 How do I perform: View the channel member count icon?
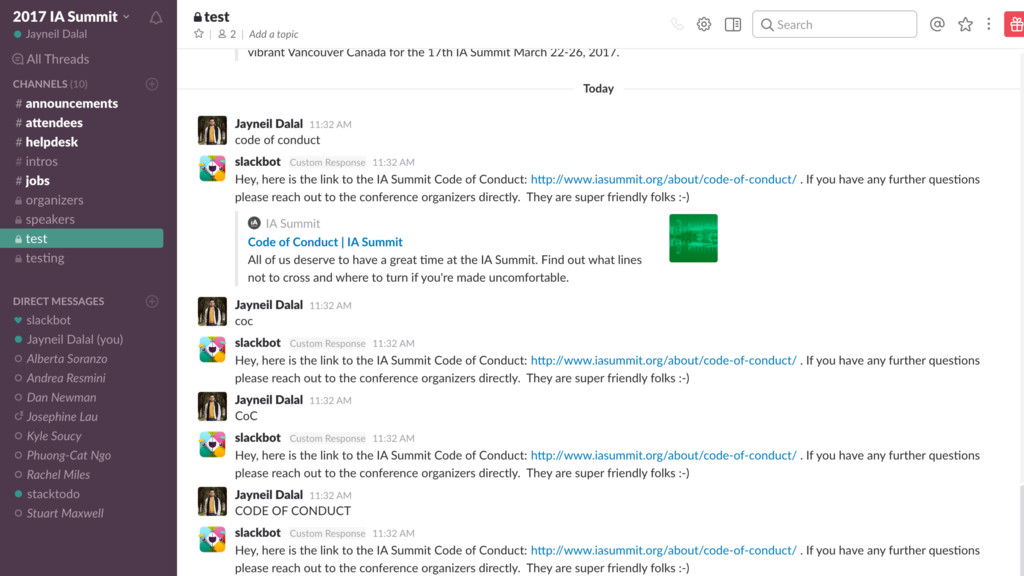click(x=227, y=34)
